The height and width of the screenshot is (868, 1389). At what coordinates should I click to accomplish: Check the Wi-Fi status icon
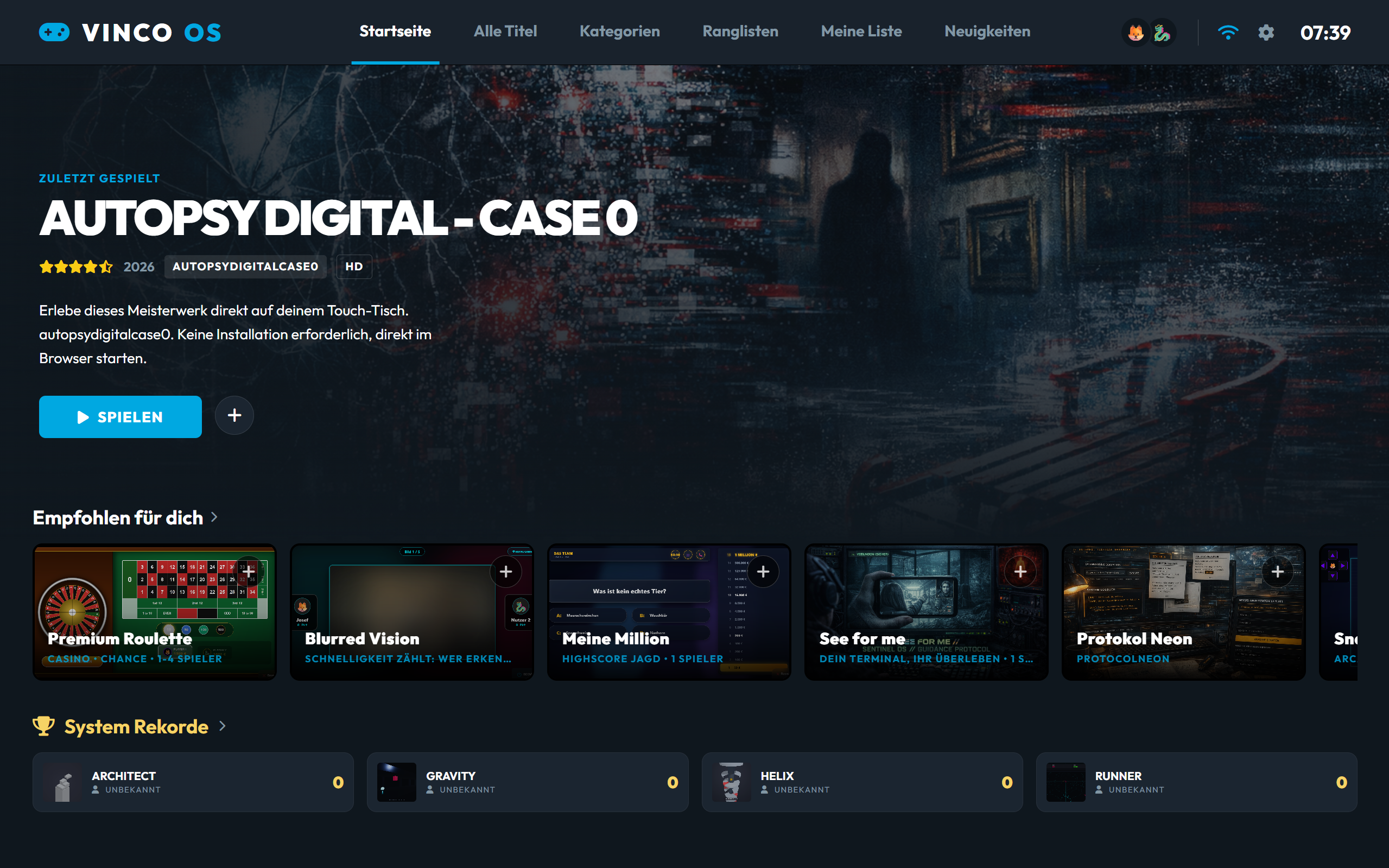(x=1228, y=33)
